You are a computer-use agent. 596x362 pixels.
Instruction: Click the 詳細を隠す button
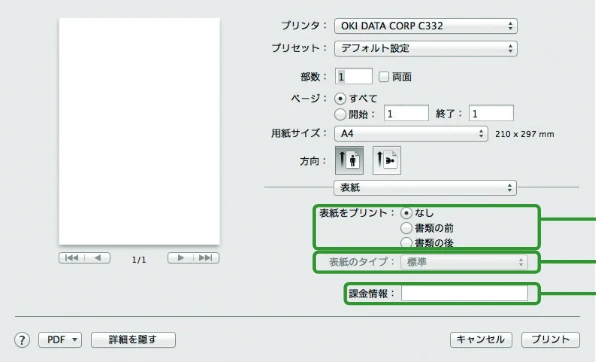(x=133, y=340)
